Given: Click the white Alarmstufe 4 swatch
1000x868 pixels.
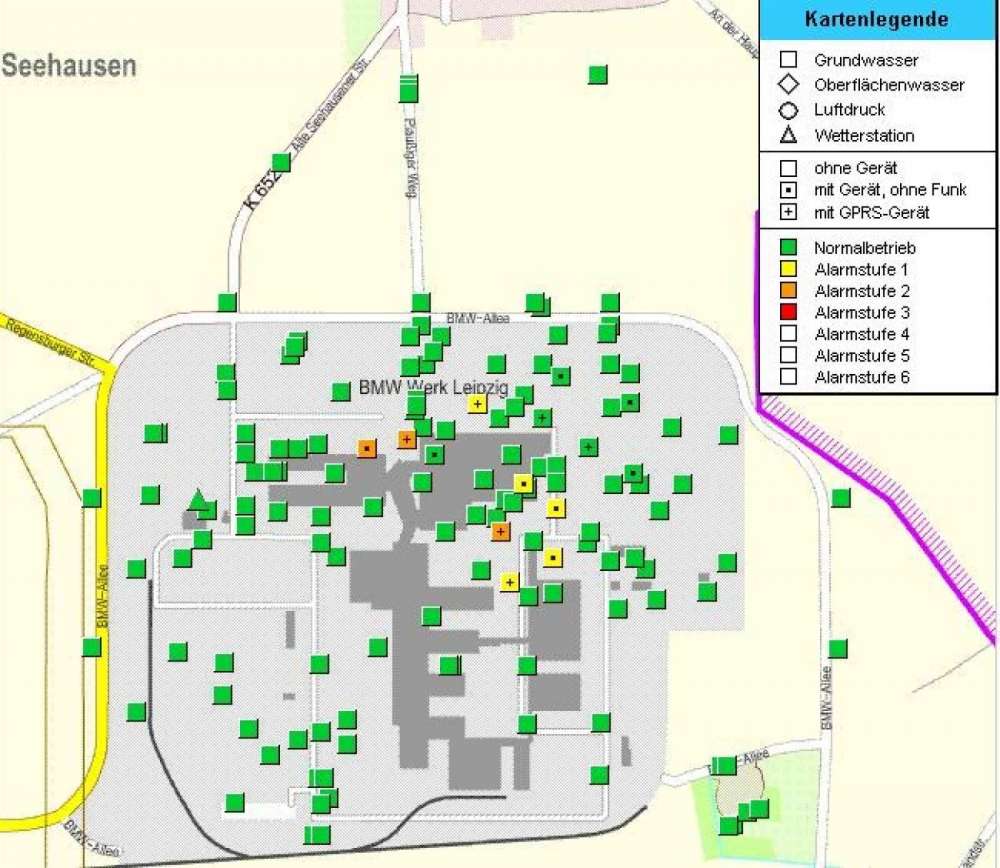Looking at the screenshot, I should [788, 334].
